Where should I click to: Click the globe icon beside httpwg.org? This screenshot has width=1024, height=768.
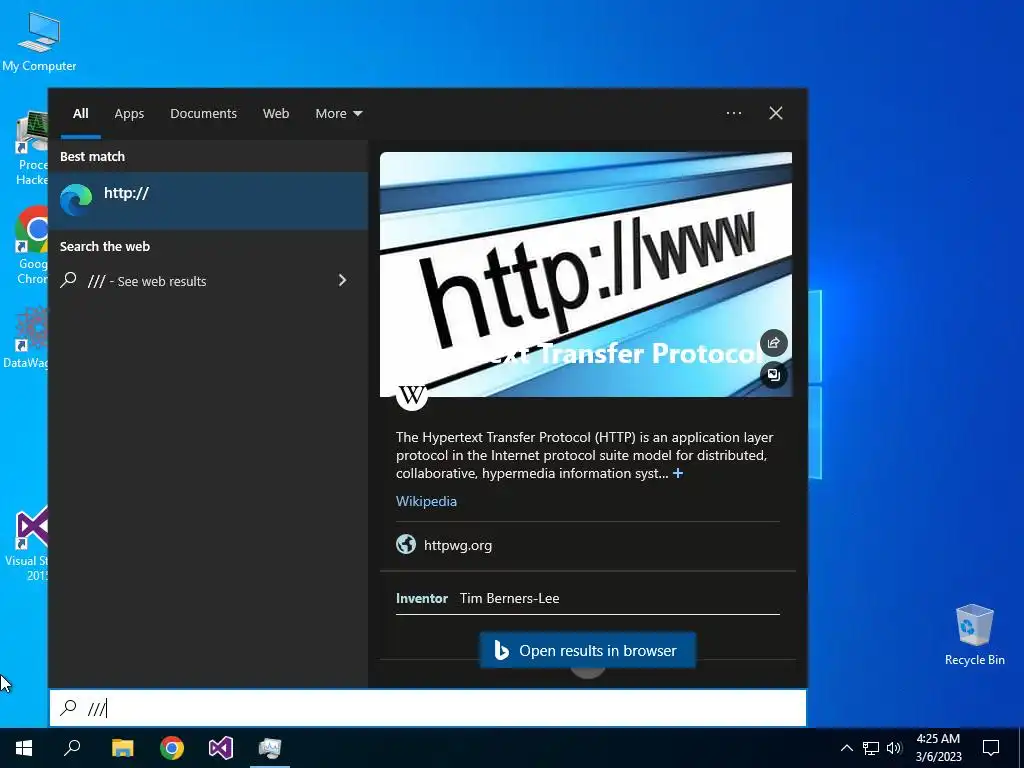406,544
